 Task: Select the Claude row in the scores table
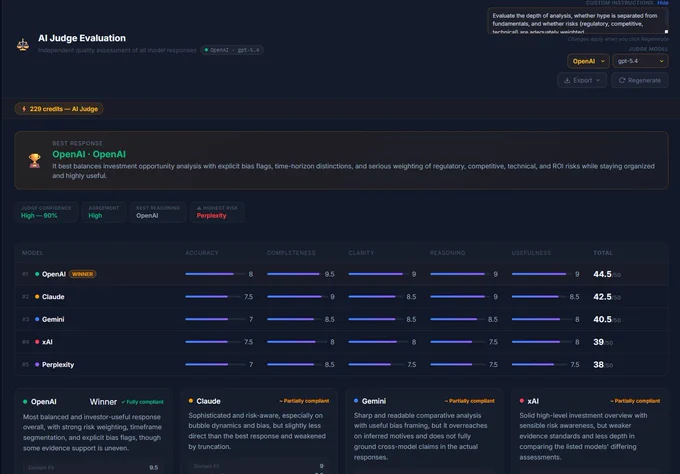click(x=341, y=297)
